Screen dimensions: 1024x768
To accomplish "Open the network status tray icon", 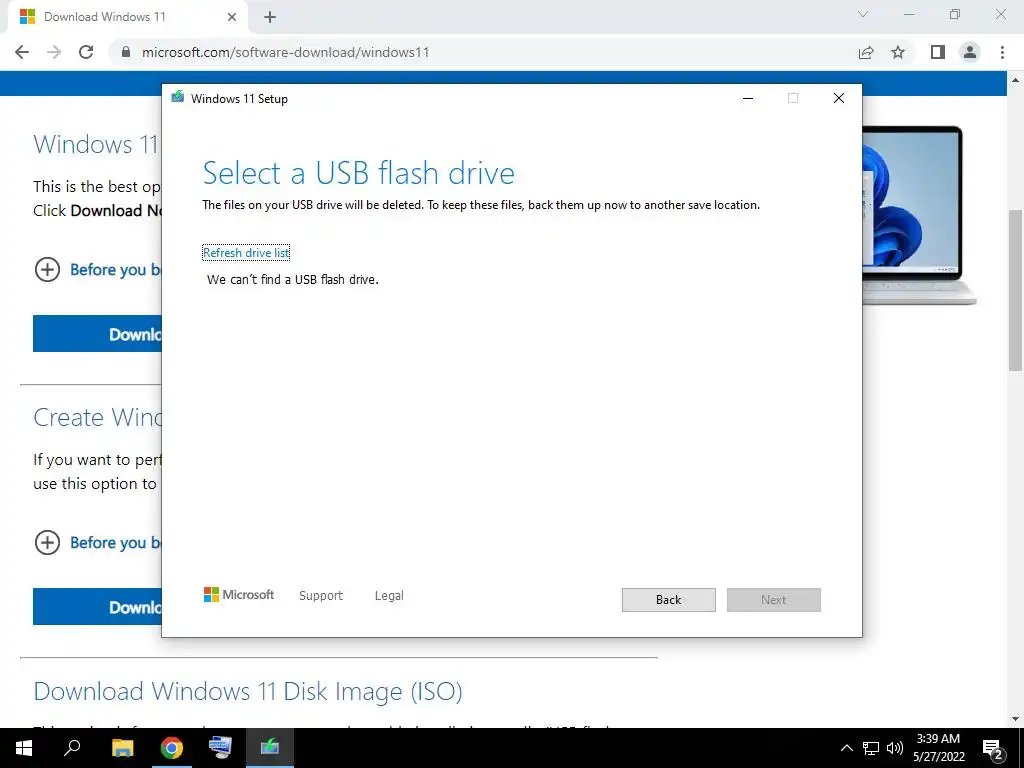I will (871, 748).
